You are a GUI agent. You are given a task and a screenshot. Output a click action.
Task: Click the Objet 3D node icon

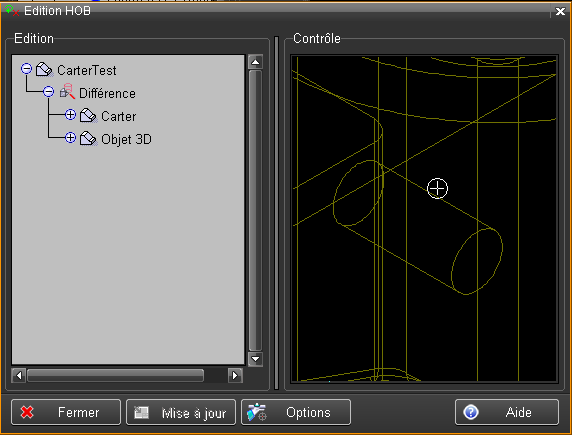pyautogui.click(x=88, y=139)
